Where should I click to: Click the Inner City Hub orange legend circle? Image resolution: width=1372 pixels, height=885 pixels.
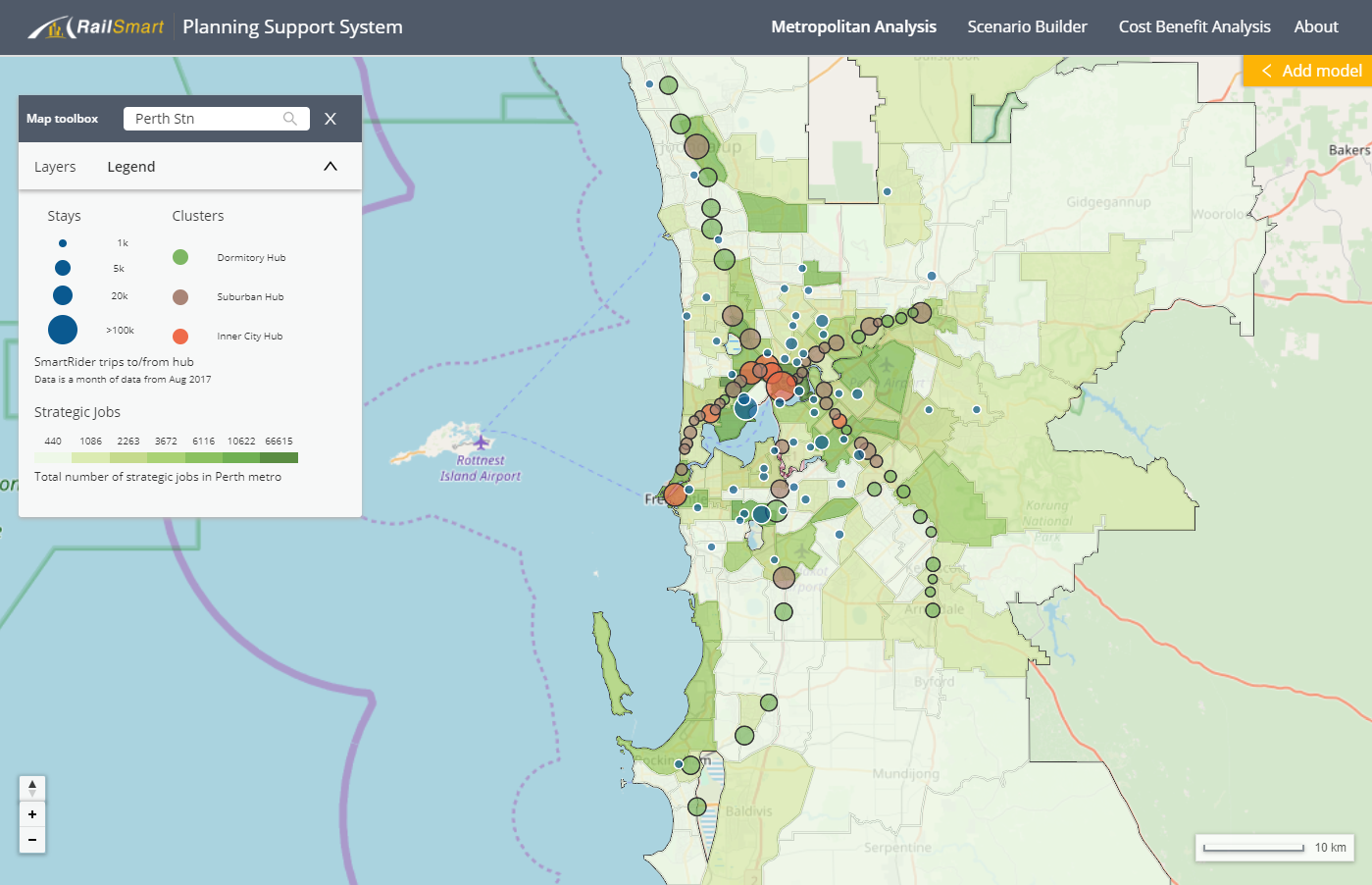click(180, 337)
